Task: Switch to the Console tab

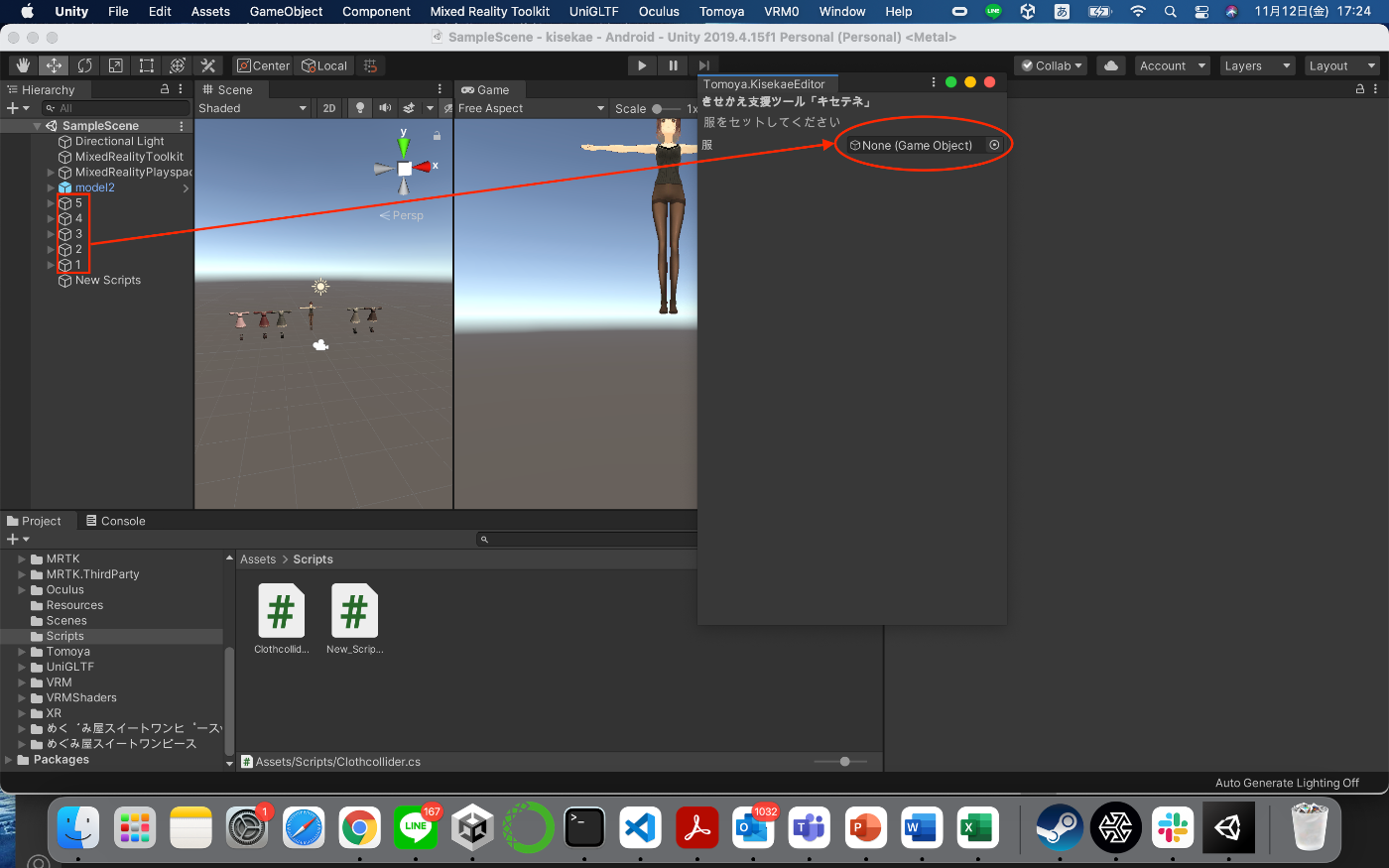Action: click(115, 521)
